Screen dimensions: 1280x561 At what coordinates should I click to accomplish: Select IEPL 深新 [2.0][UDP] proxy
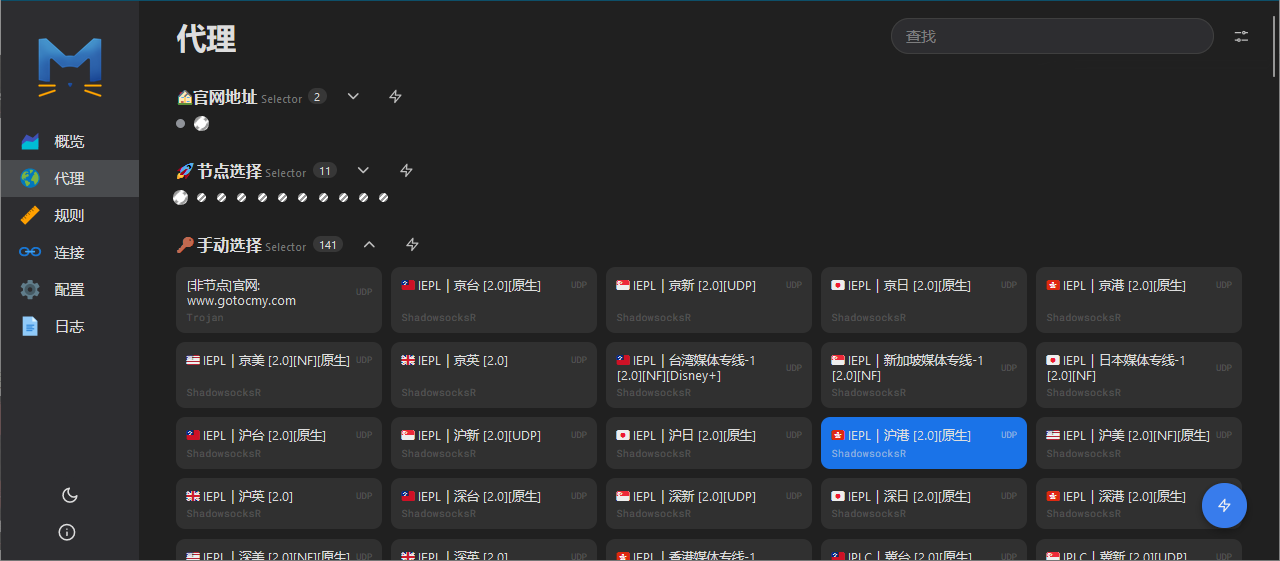coord(709,504)
